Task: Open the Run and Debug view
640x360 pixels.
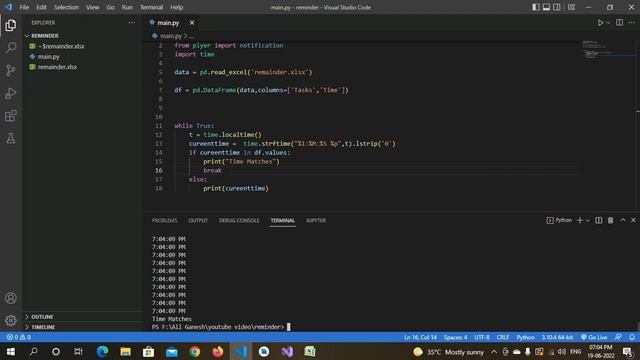Action: pos(11,93)
